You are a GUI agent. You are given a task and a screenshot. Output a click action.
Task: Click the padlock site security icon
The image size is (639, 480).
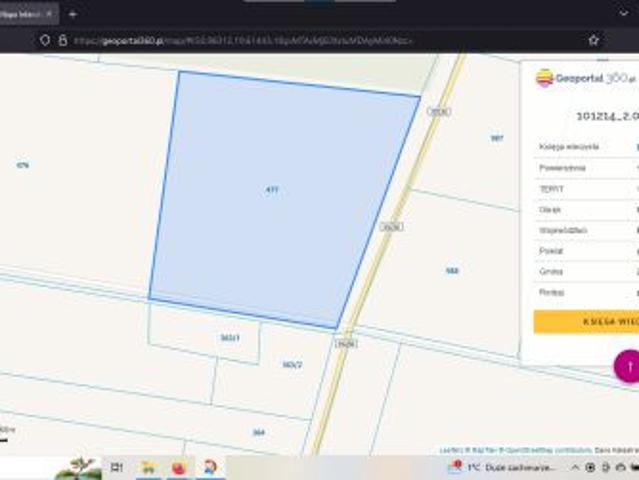(62, 40)
